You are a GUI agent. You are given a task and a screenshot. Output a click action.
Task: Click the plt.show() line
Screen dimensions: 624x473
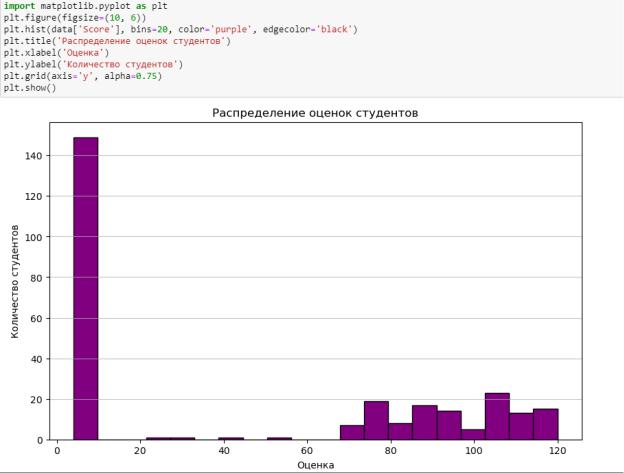pos(30,88)
